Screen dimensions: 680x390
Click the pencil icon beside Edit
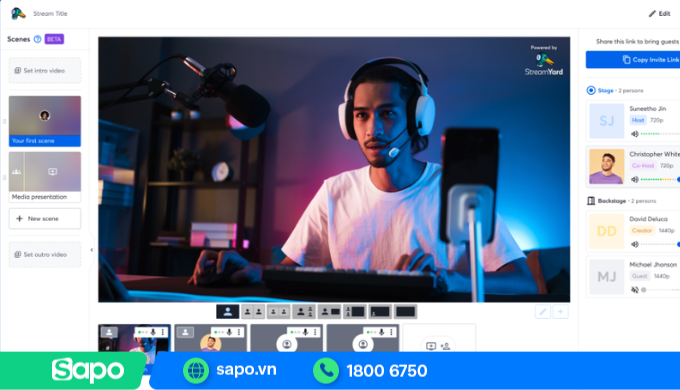(652, 14)
